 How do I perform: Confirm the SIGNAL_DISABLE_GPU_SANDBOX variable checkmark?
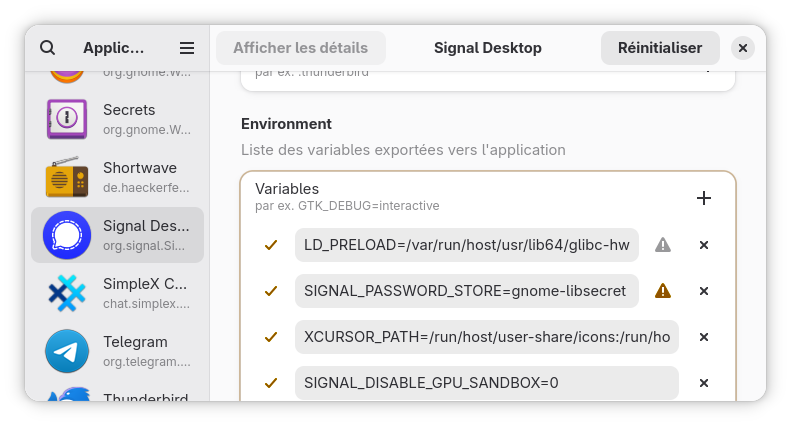click(271, 383)
